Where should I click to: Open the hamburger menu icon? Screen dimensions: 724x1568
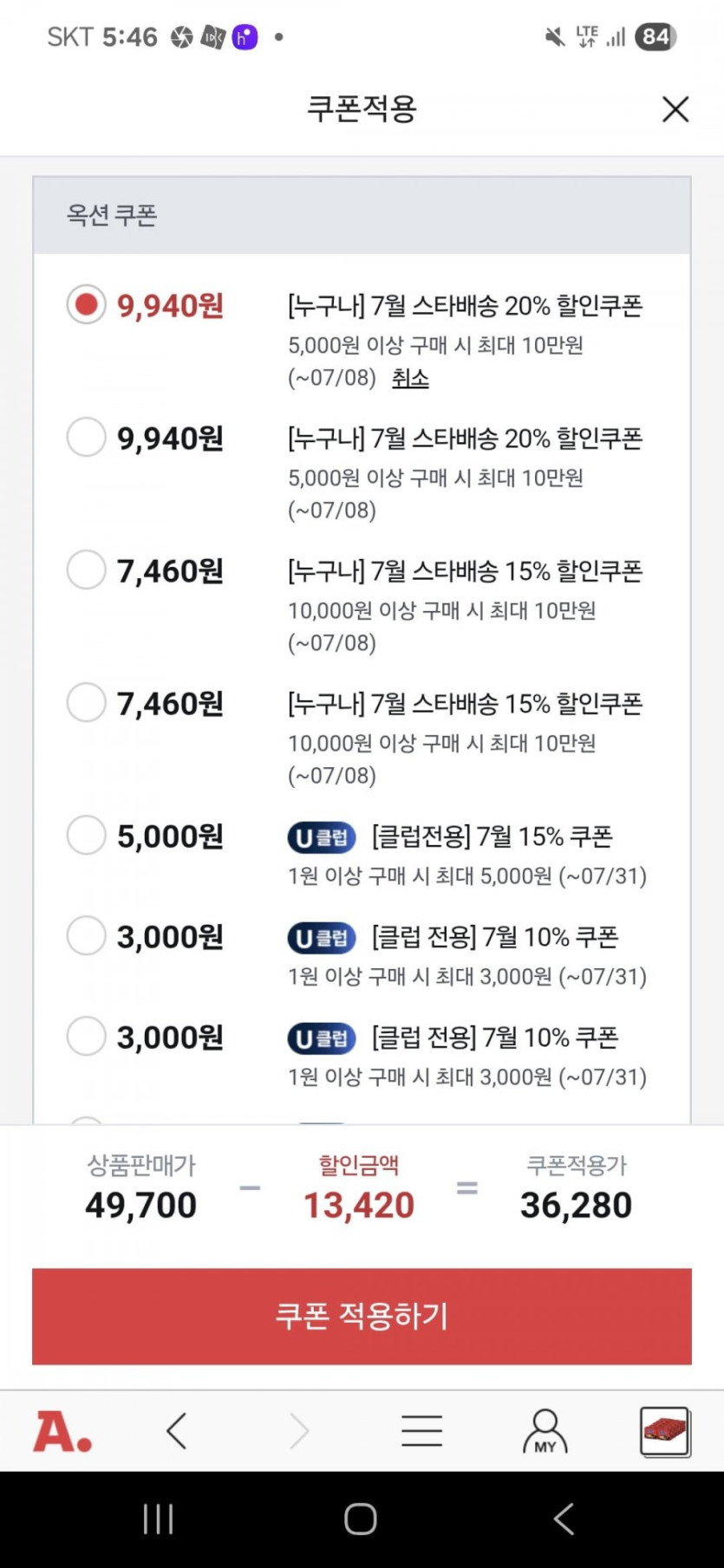(422, 1431)
